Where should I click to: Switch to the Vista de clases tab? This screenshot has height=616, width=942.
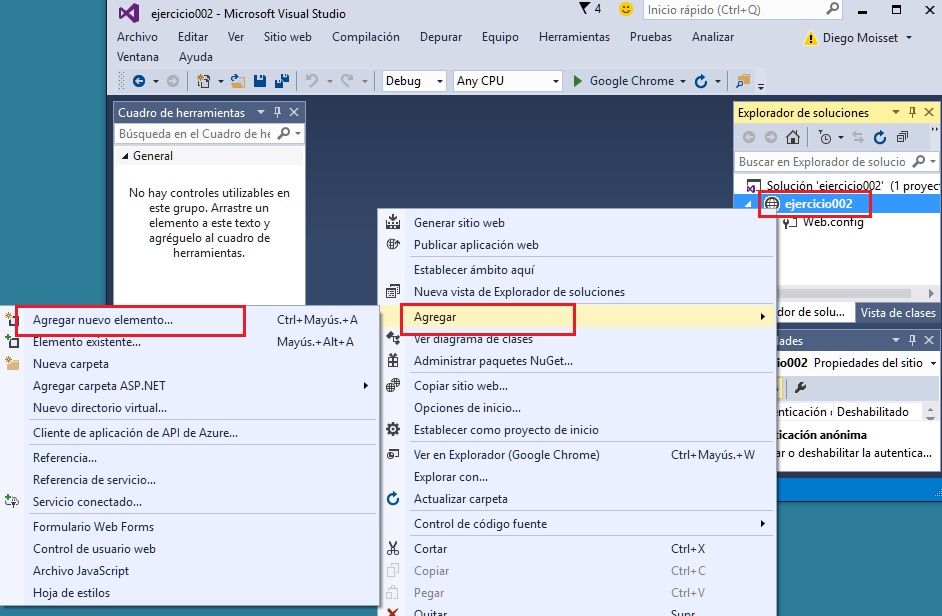point(898,313)
